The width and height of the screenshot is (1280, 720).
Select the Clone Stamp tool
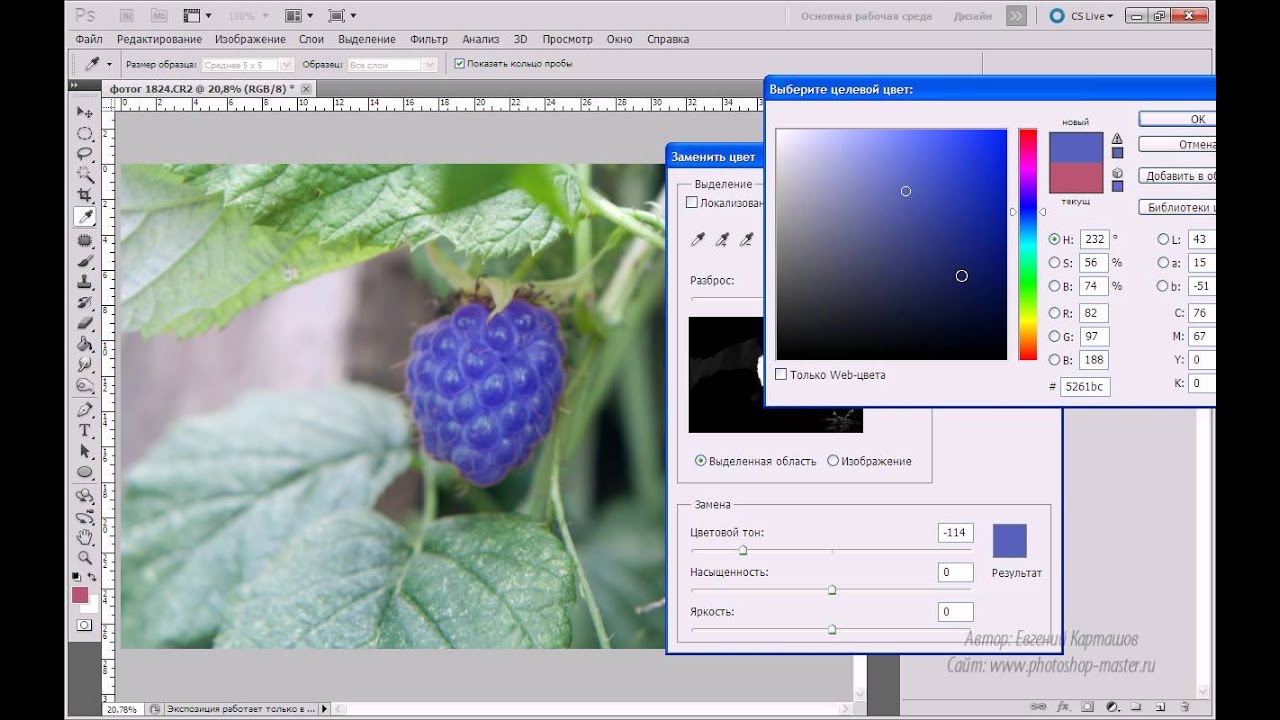pyautogui.click(x=85, y=282)
